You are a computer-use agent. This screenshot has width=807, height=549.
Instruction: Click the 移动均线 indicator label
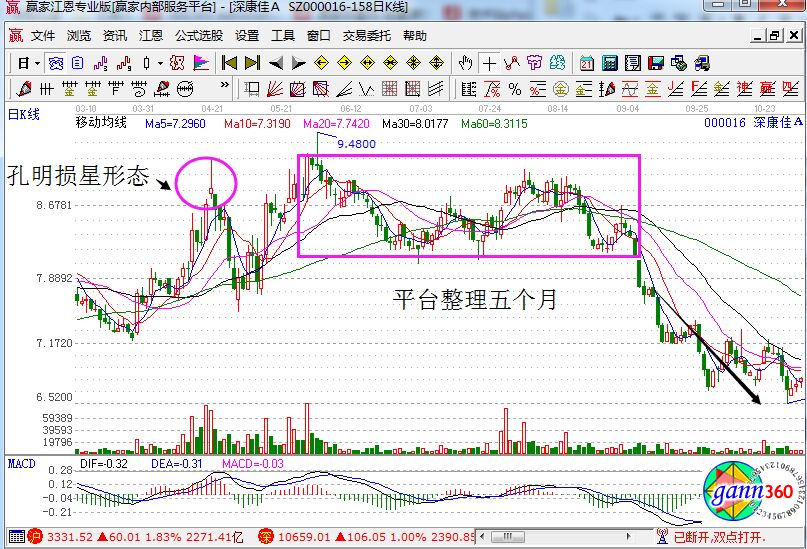(x=101, y=123)
